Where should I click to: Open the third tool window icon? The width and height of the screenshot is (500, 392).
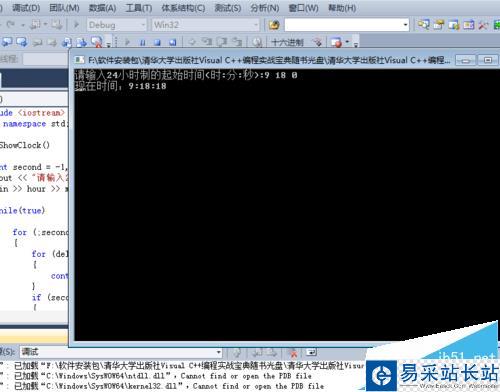454,25
